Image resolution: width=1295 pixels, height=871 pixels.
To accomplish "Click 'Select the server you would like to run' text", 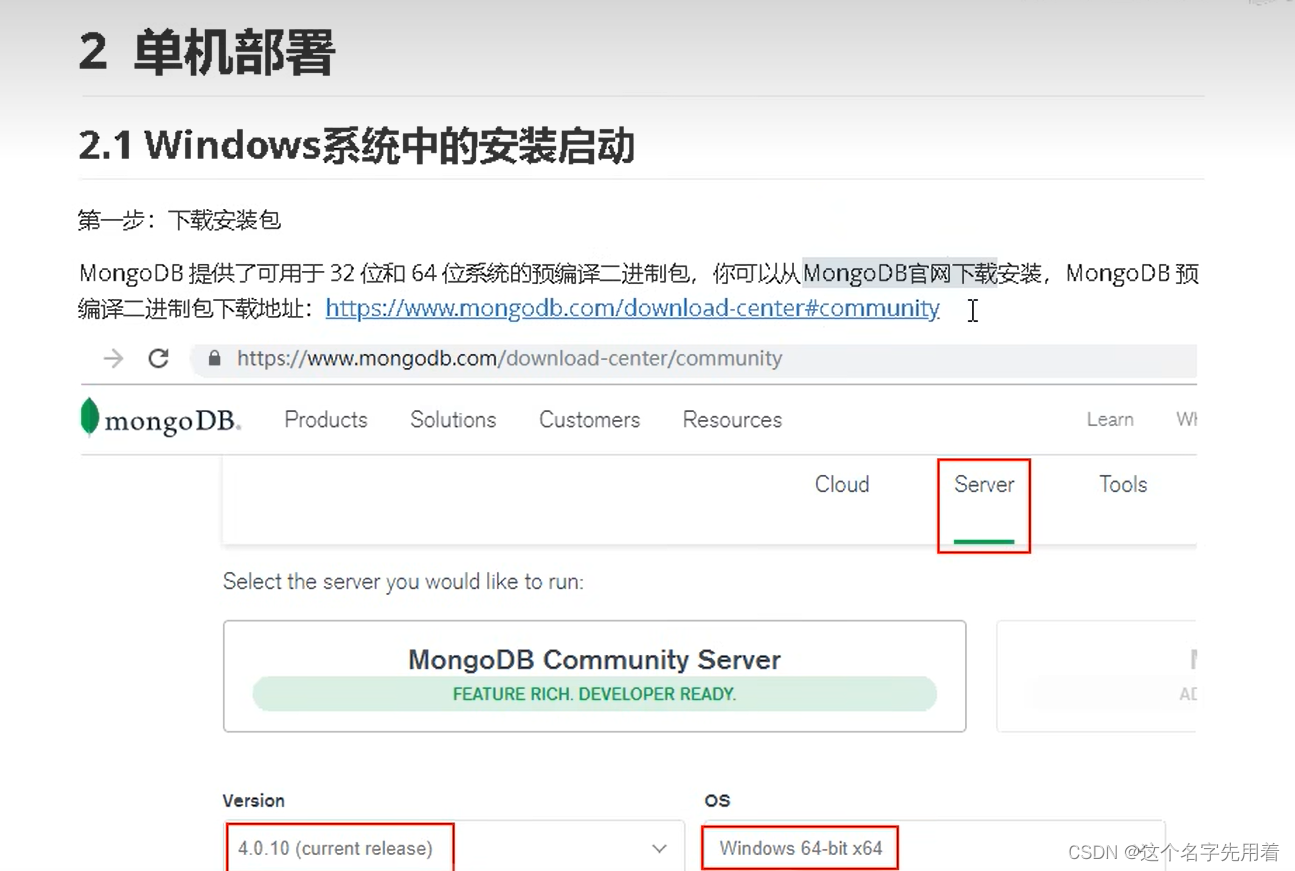I will coord(403,581).
